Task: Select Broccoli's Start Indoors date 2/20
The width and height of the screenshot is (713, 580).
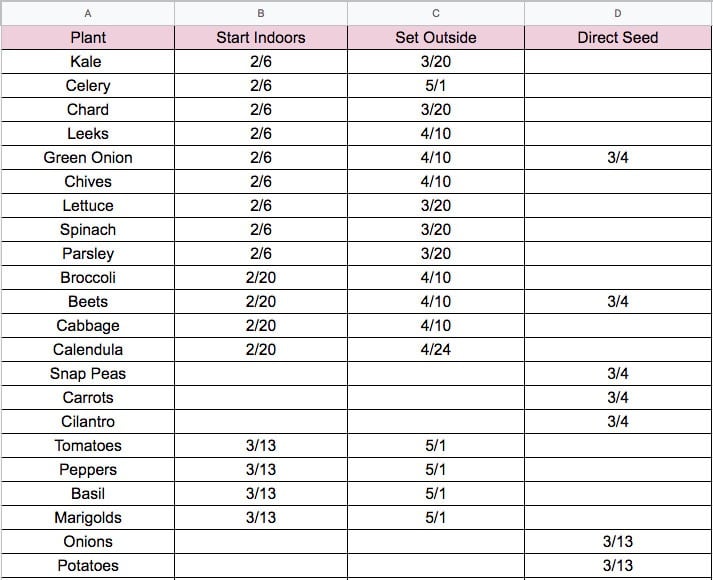Action: [261, 277]
